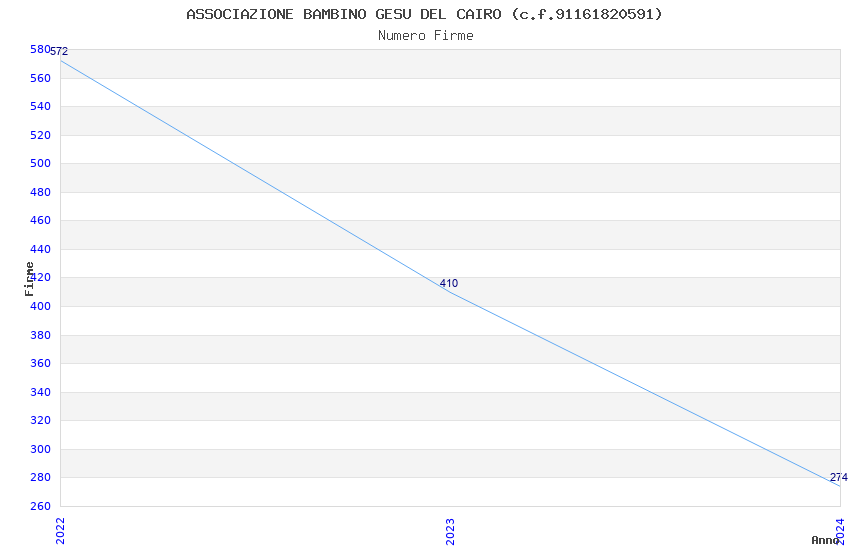Click the 580 y-axis tick label
Viewport: 850px width, 550px height.
40,49
